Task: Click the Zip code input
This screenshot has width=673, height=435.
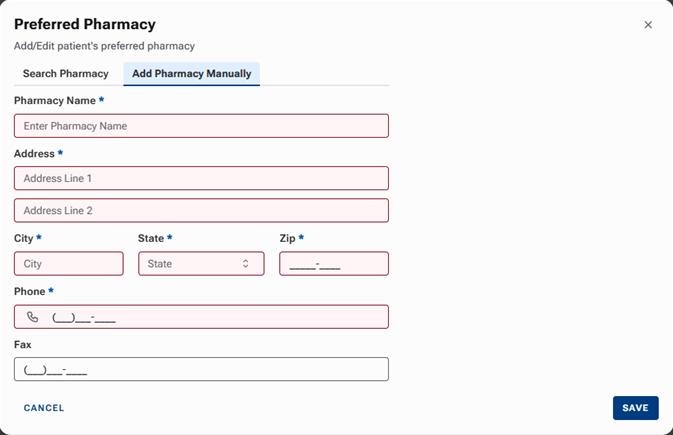Action: (333, 264)
